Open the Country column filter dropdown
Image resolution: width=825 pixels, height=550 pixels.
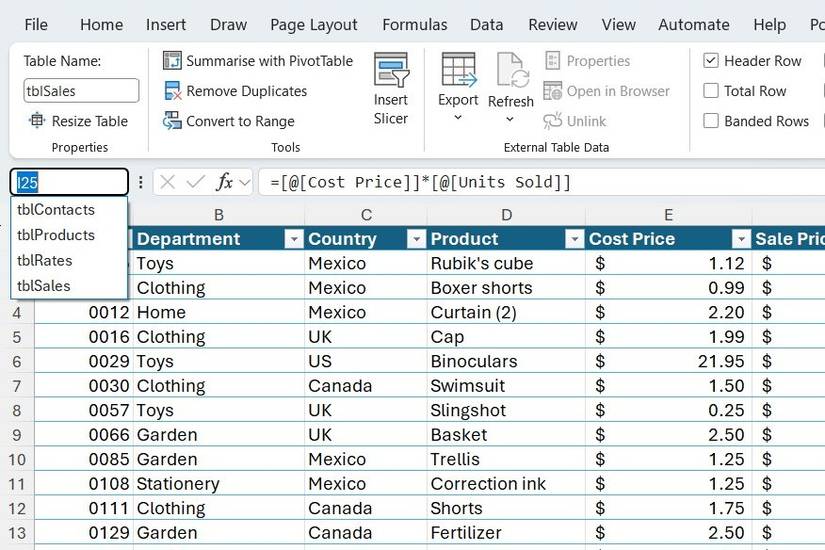tap(416, 239)
